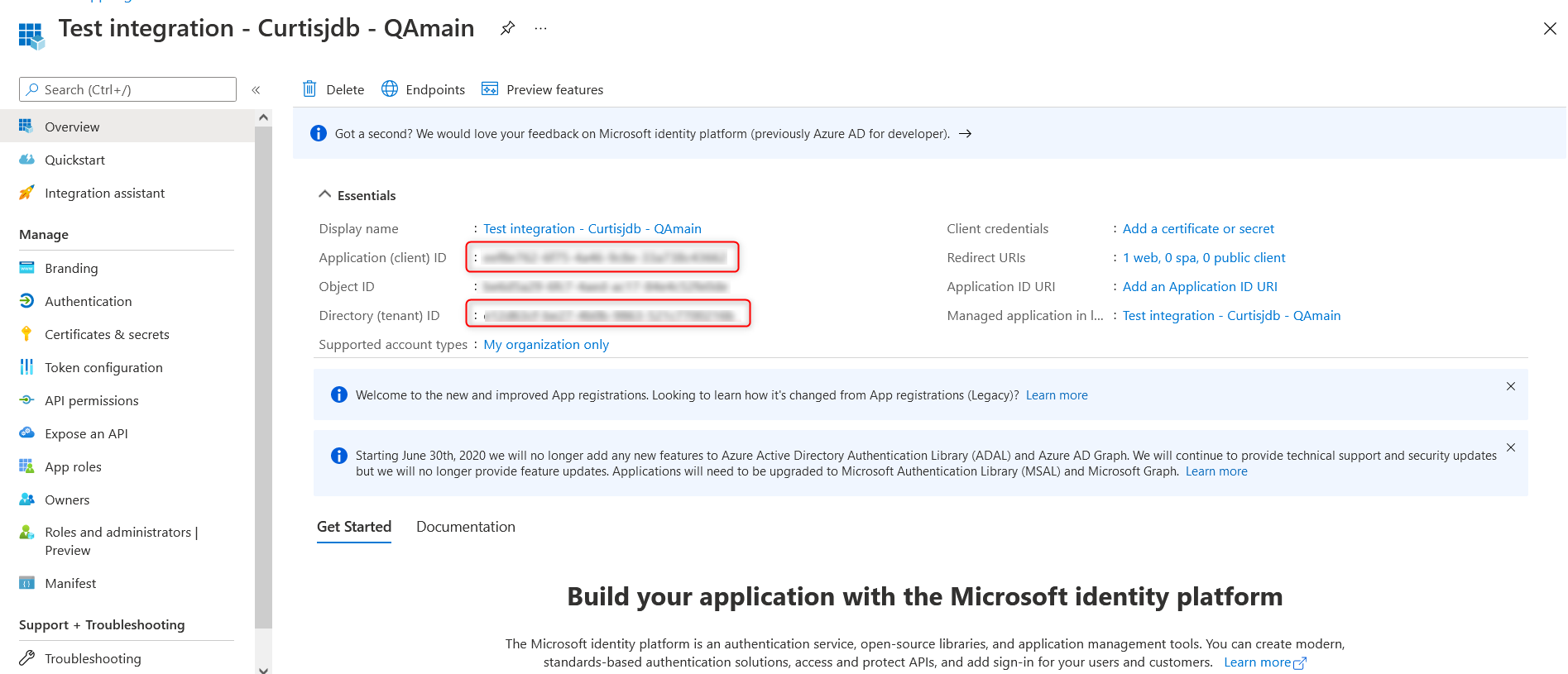Screen dimensions: 1568x674
Task: Click the blurred Directory (tenant) ID value
Action: point(610,315)
